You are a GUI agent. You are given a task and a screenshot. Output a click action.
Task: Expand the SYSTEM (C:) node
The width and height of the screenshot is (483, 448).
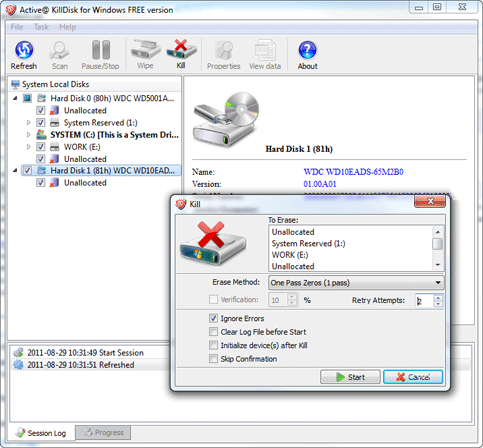coord(29,135)
